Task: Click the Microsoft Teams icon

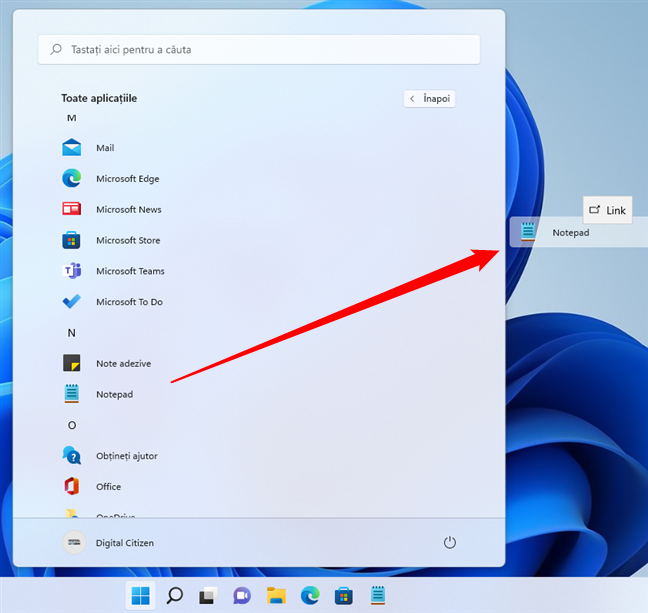Action: [72, 271]
